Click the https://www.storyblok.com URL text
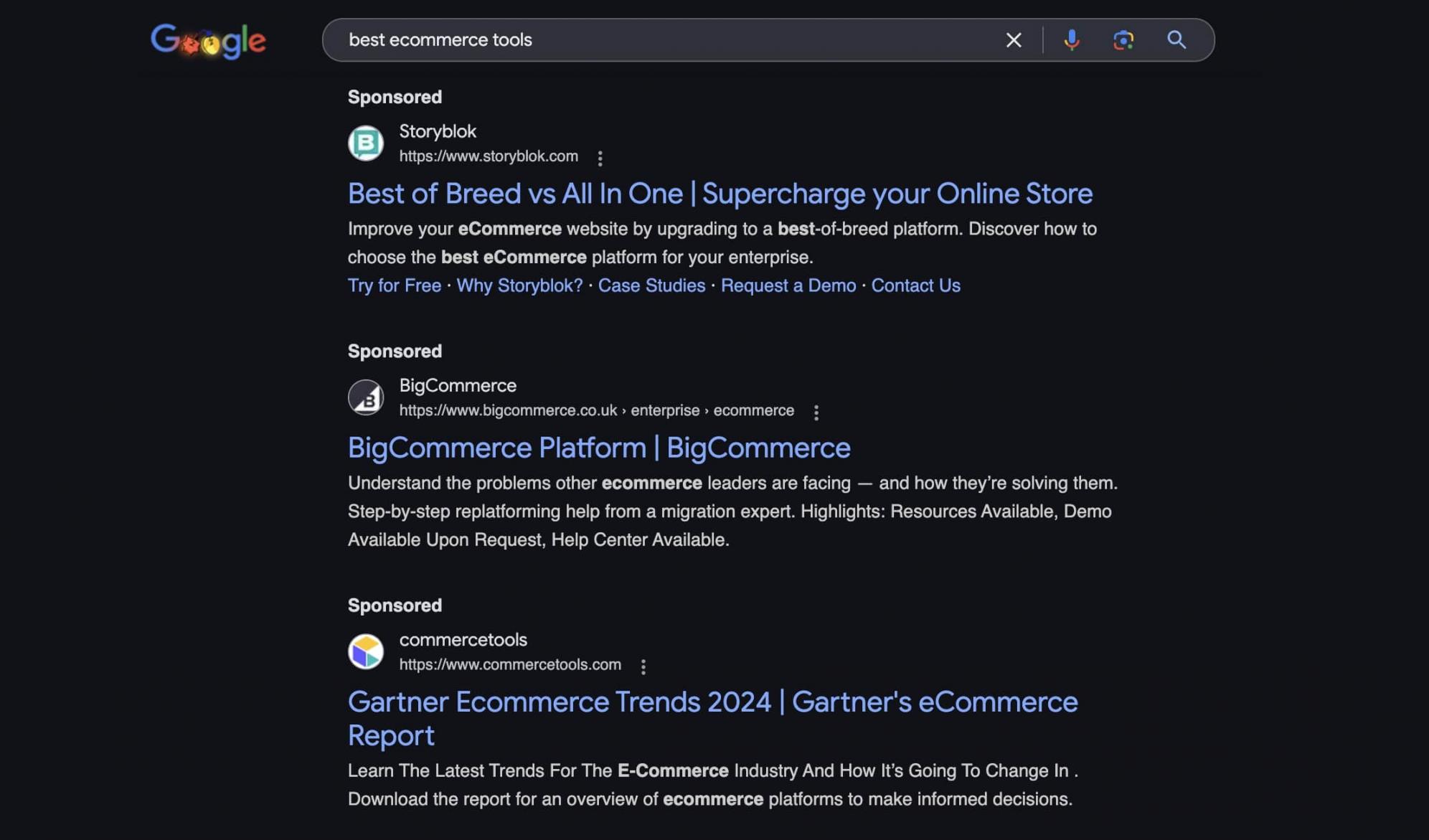 click(489, 156)
